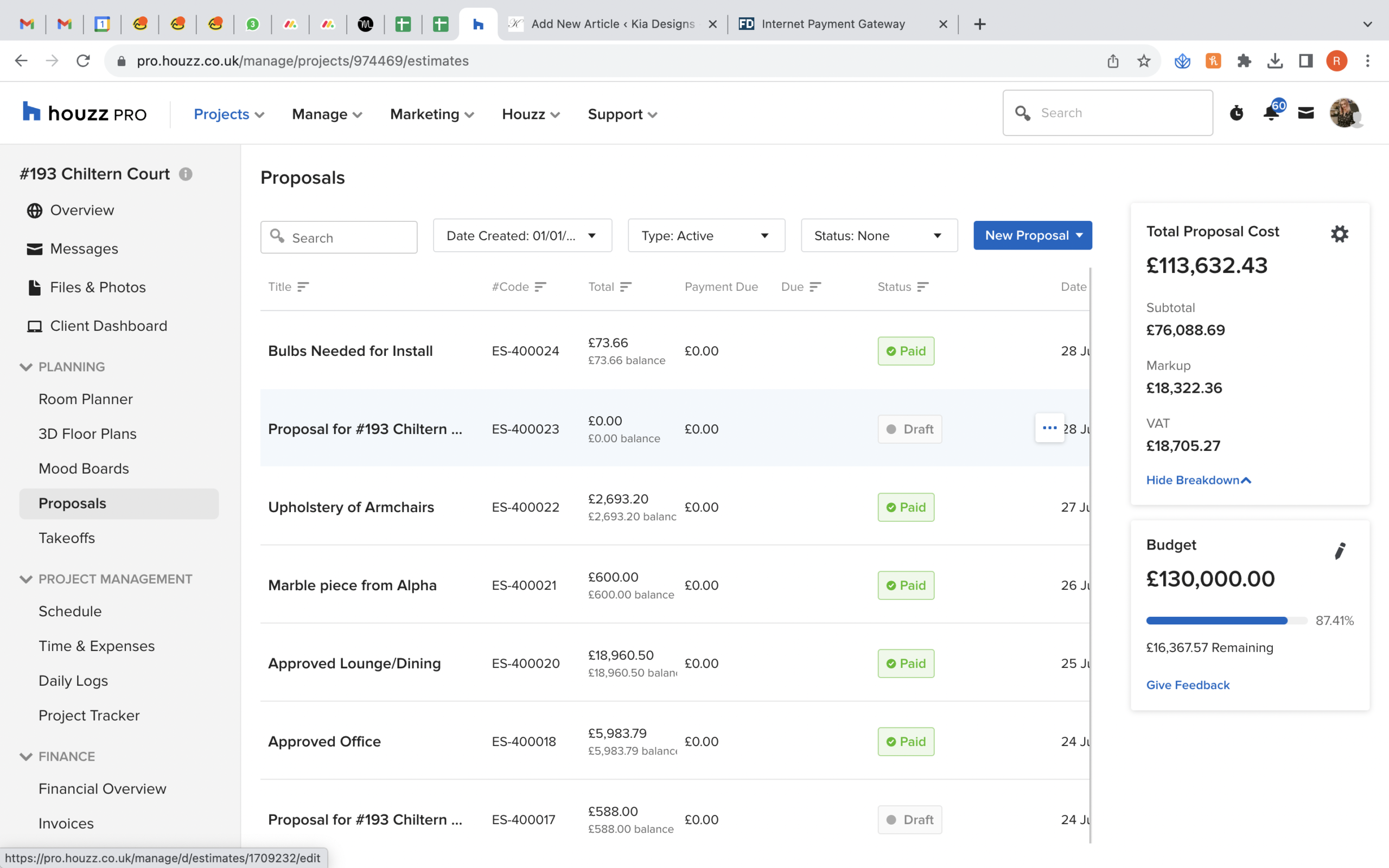Click the info icon beside #193 Chiltern Court
The image size is (1389, 868).
coord(186,174)
